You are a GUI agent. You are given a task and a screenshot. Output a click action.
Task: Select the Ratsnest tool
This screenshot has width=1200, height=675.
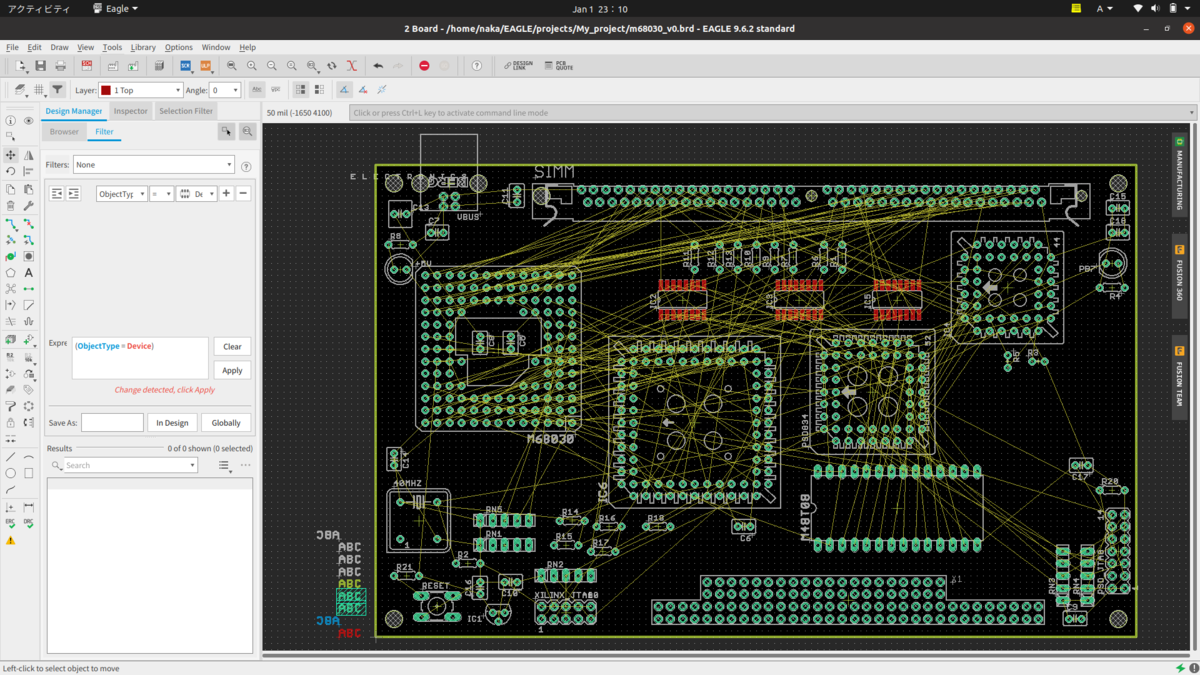coord(10,289)
